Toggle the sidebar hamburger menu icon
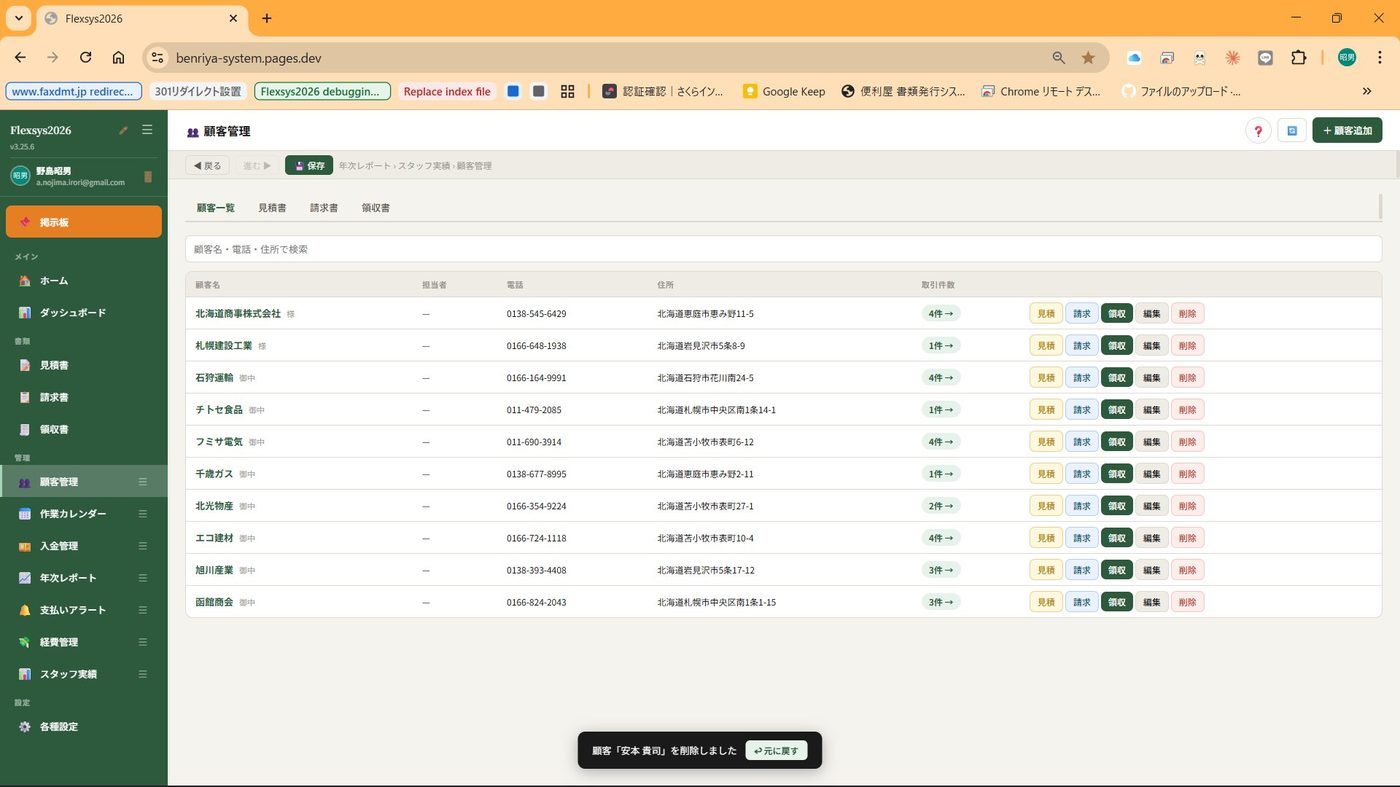This screenshot has height=787, width=1400. point(147,130)
